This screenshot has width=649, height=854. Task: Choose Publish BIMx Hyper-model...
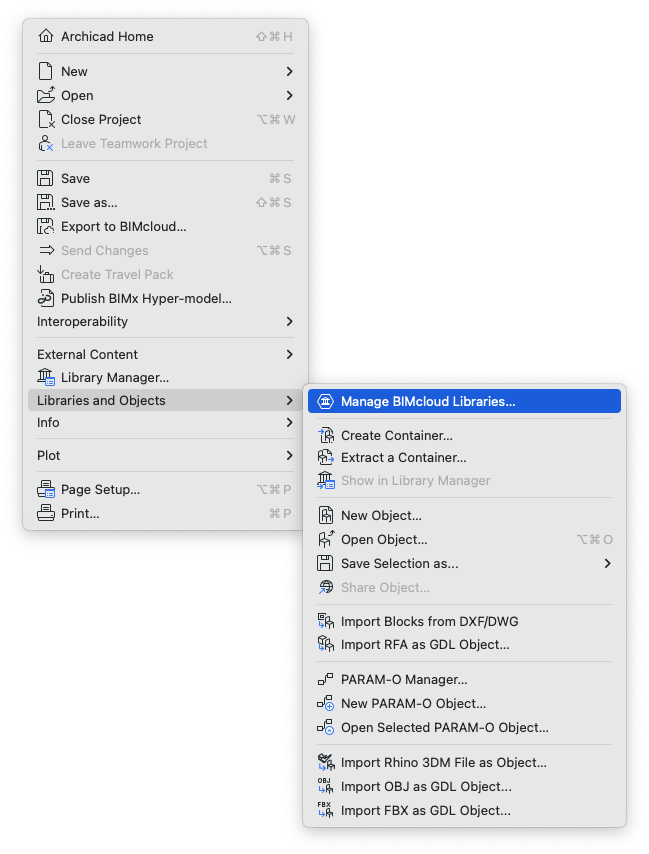click(165, 298)
